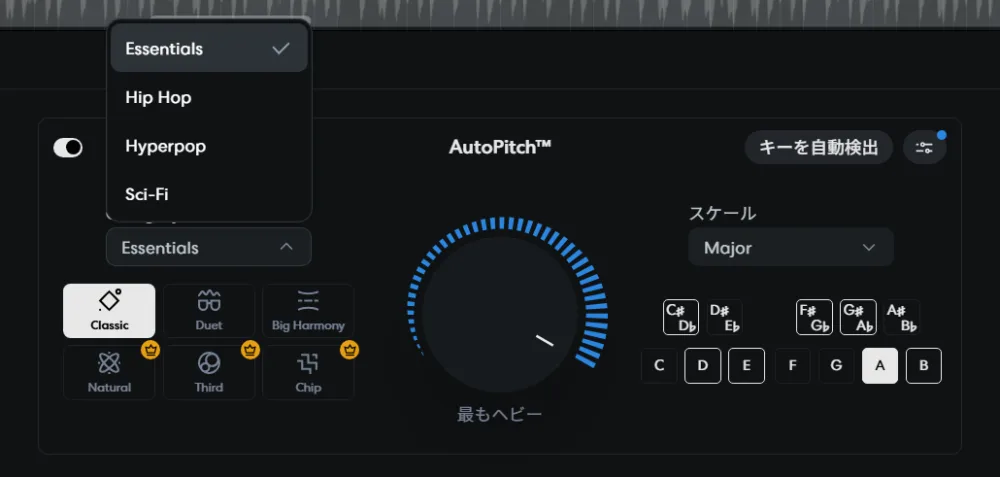This screenshot has width=1000, height=477.
Task: Toggle the D note key
Action: tap(703, 366)
